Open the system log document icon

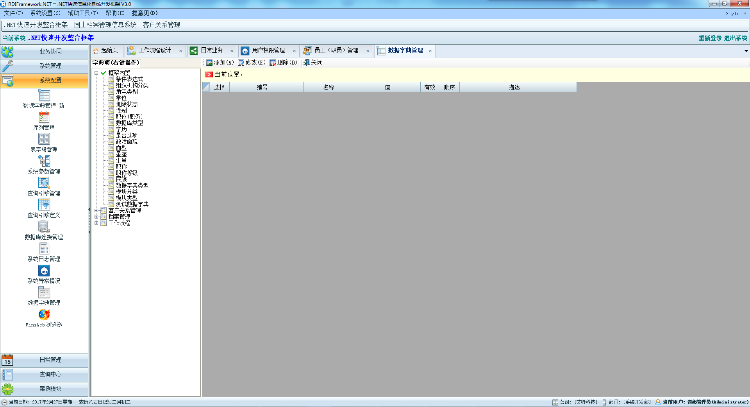(x=44, y=249)
